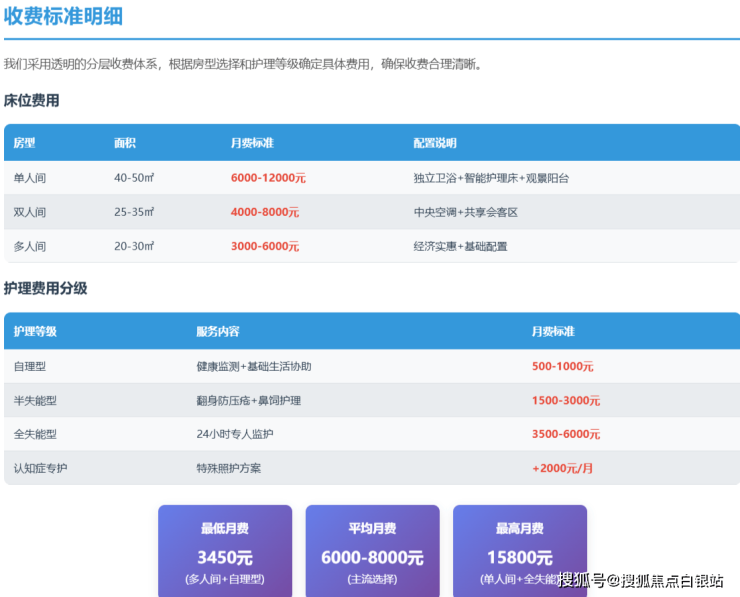This screenshot has height=597, width=740.
Task: Click the 1500-3000元 price for 半失能型
Action: [565, 400]
